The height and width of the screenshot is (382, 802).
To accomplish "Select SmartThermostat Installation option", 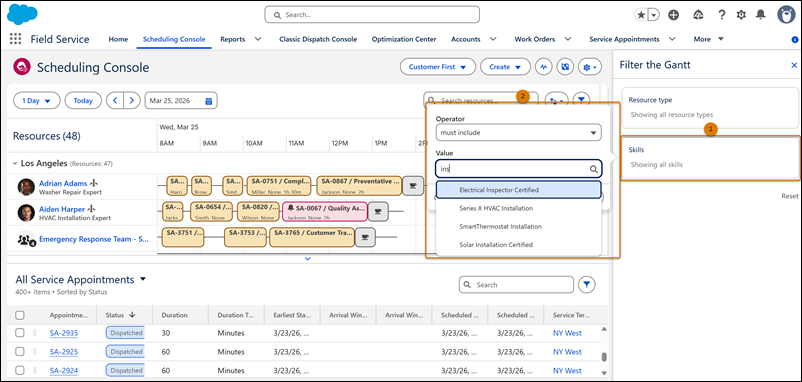I will point(519,226).
